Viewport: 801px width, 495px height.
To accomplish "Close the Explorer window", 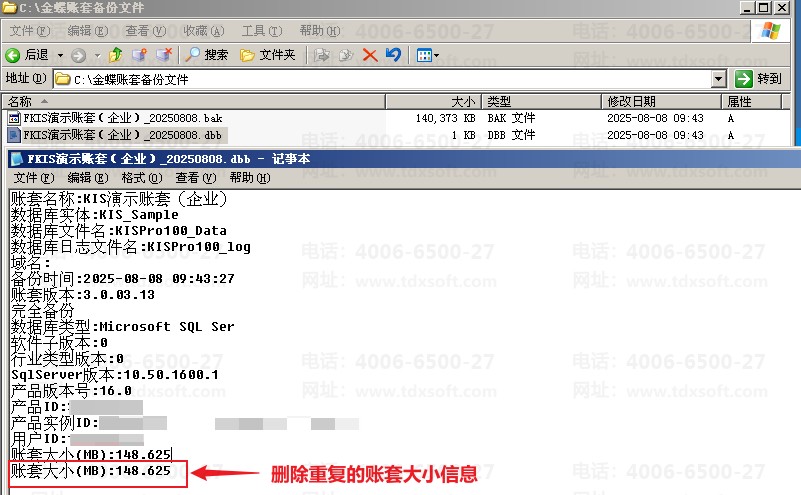I will coord(782,8).
